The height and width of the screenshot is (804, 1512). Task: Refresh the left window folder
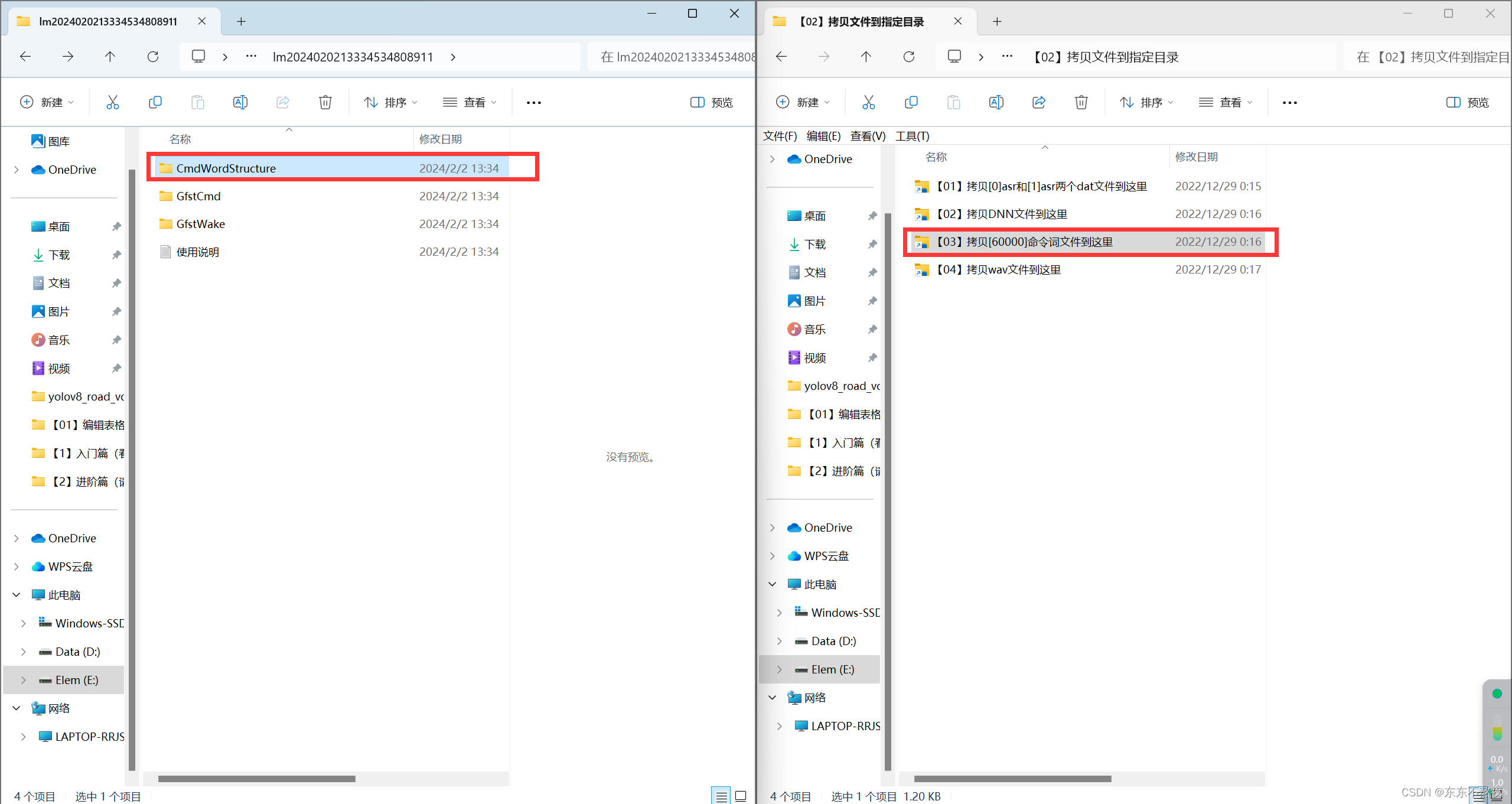(x=153, y=57)
